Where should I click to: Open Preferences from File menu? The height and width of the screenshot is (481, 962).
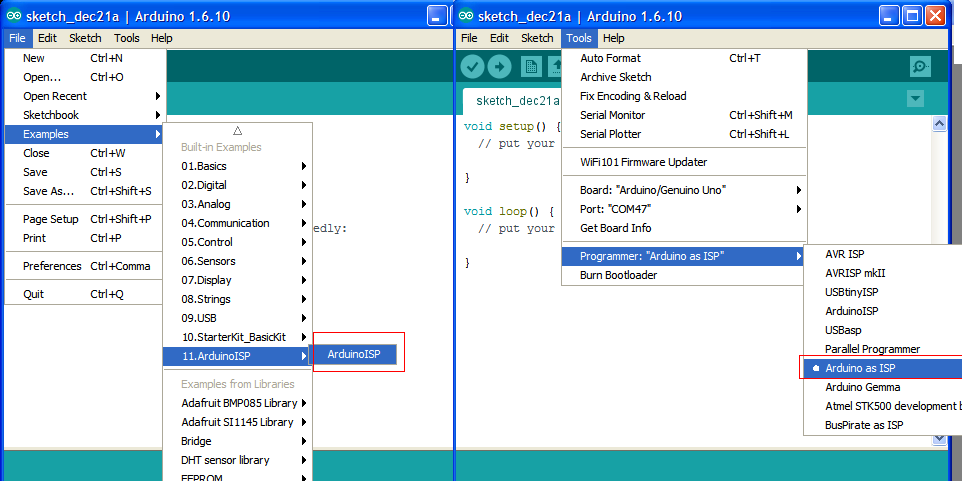coord(85,266)
